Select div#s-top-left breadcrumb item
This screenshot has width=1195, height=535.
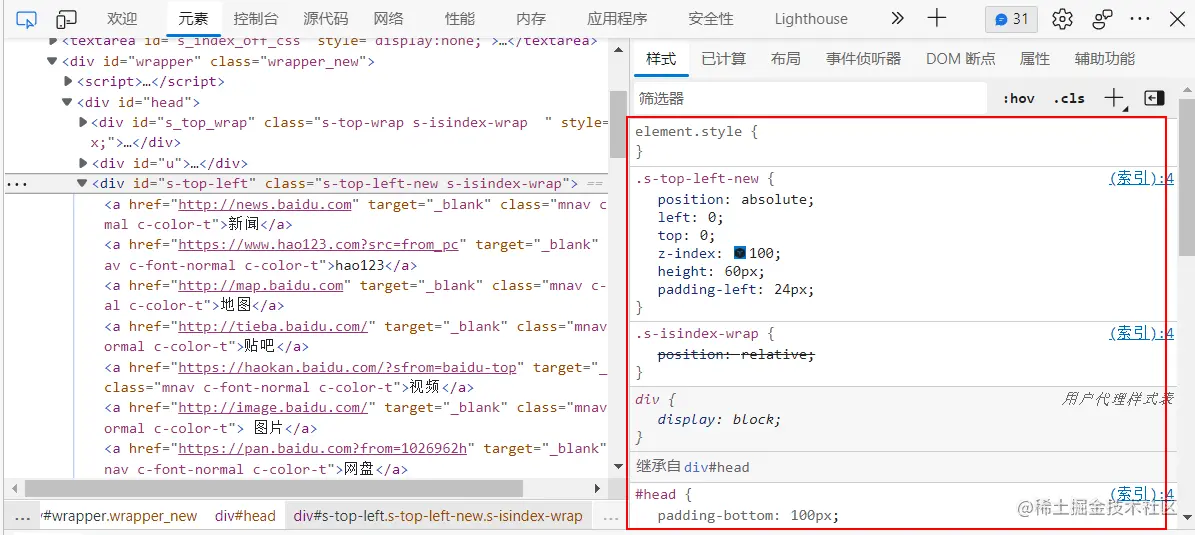pyautogui.click(x=438, y=516)
